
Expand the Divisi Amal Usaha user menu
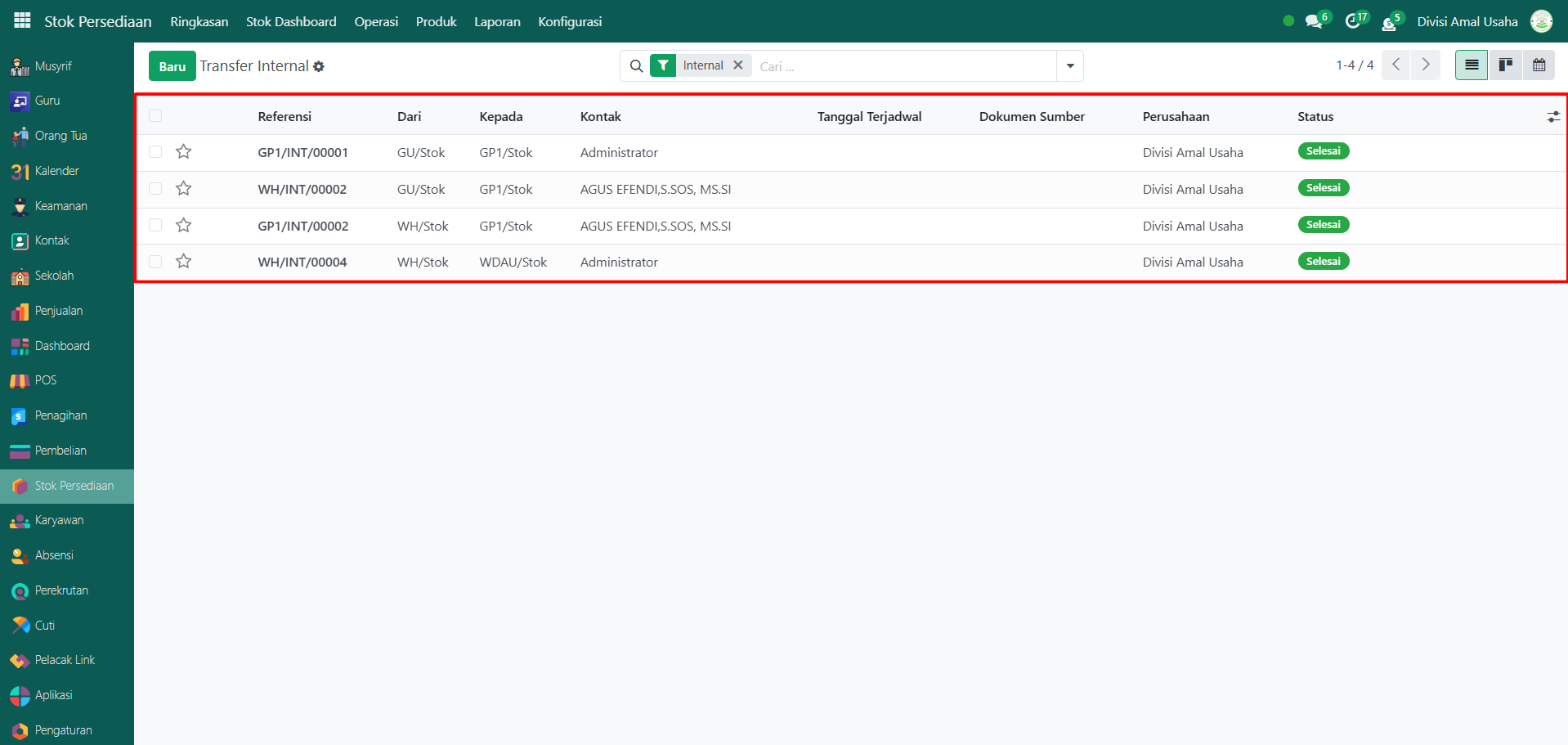[x=1467, y=22]
